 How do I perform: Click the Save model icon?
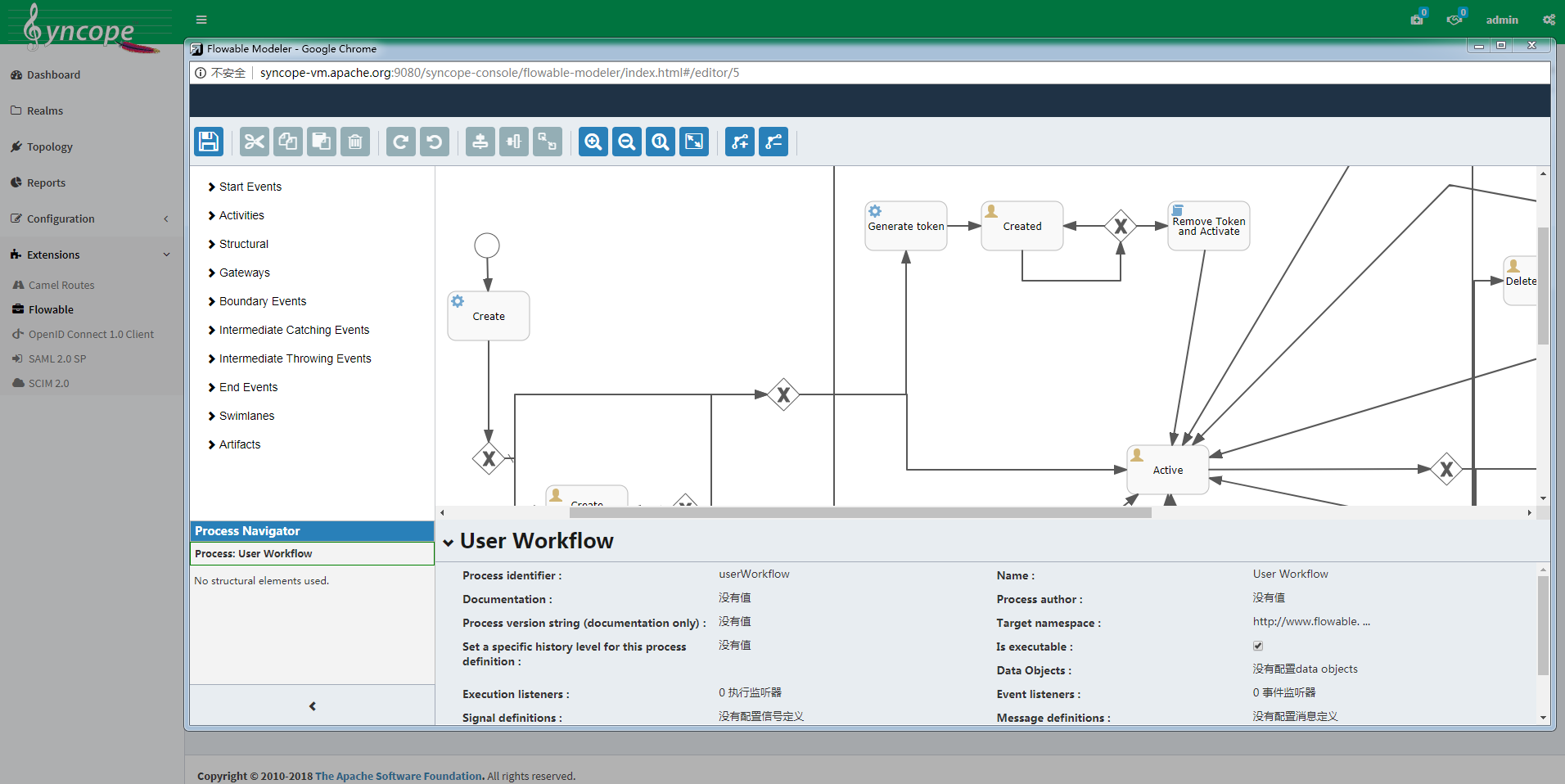click(x=209, y=142)
